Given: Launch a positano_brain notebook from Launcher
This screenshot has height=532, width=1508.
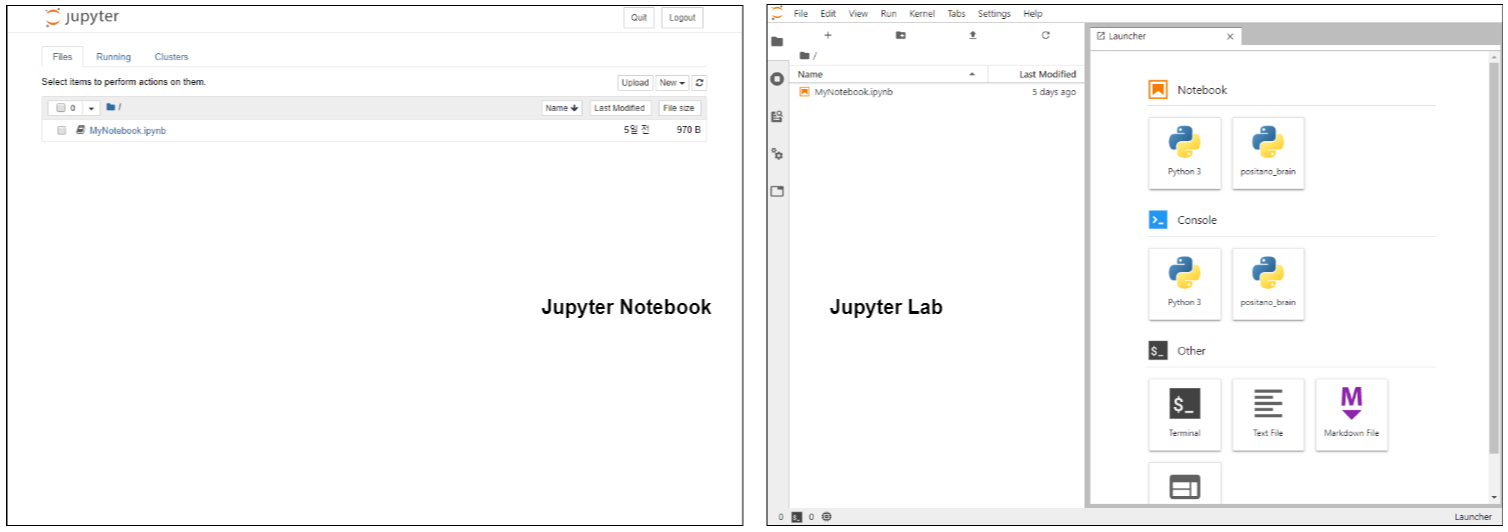Looking at the screenshot, I should click(1268, 153).
